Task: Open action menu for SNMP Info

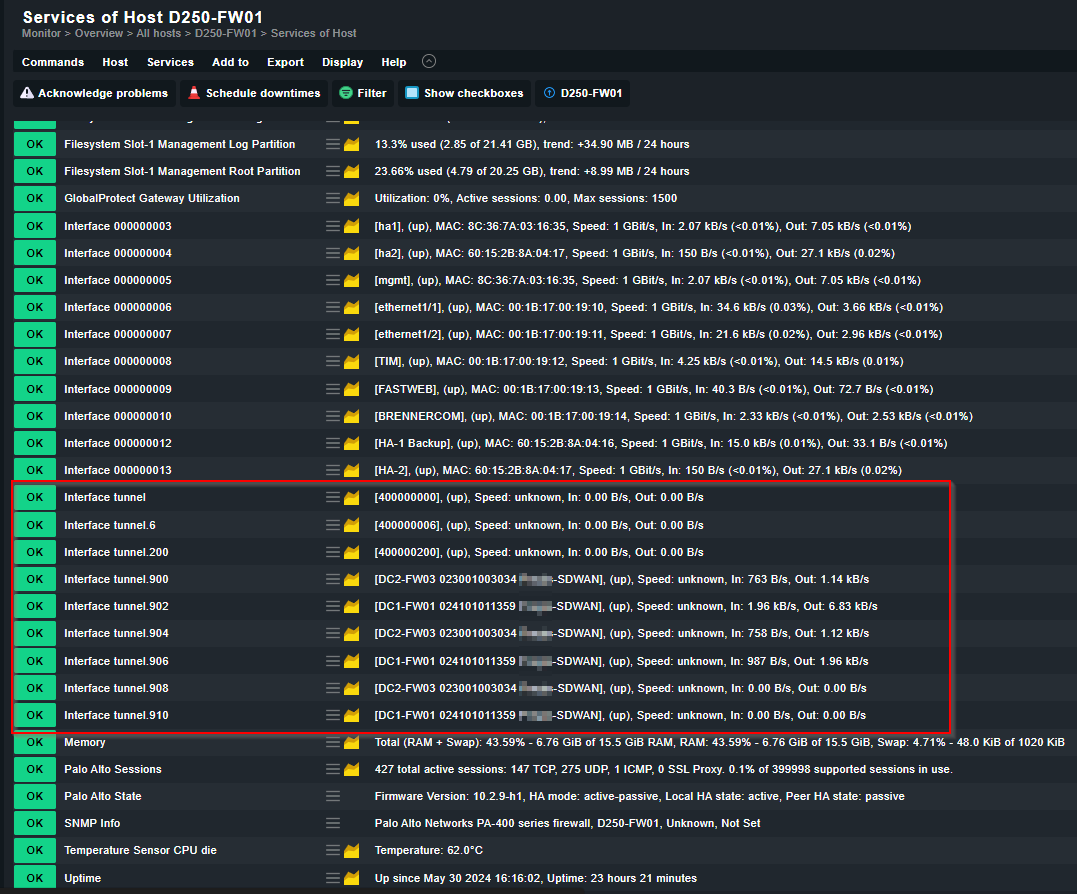Action: click(333, 823)
